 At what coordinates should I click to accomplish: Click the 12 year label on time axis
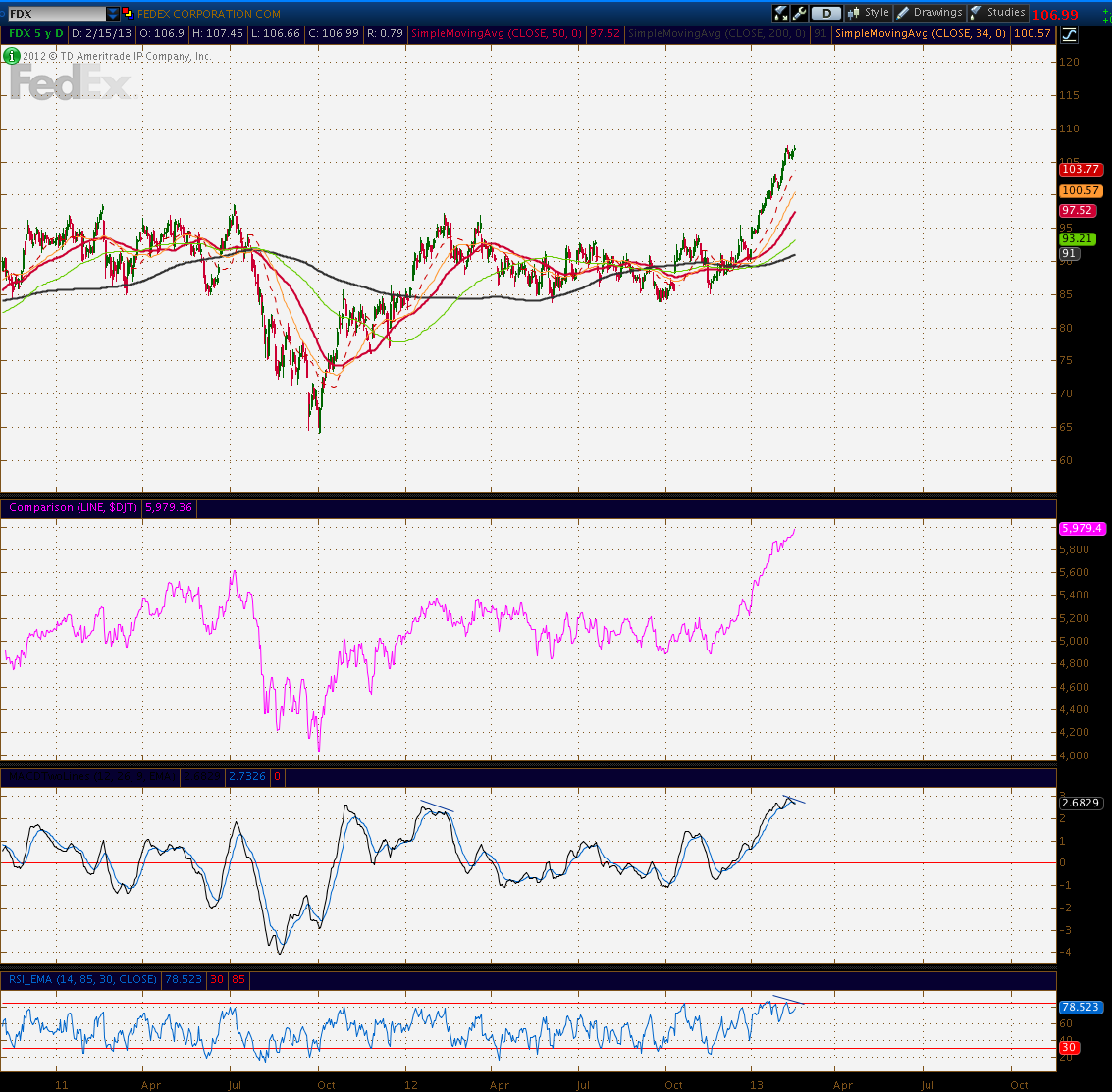pos(411,1085)
